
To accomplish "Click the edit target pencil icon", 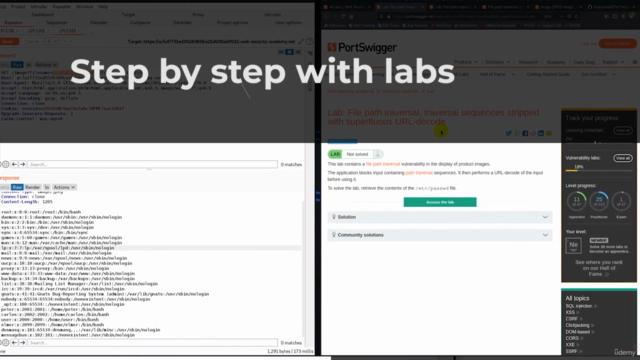I will pyautogui.click(x=301, y=41).
